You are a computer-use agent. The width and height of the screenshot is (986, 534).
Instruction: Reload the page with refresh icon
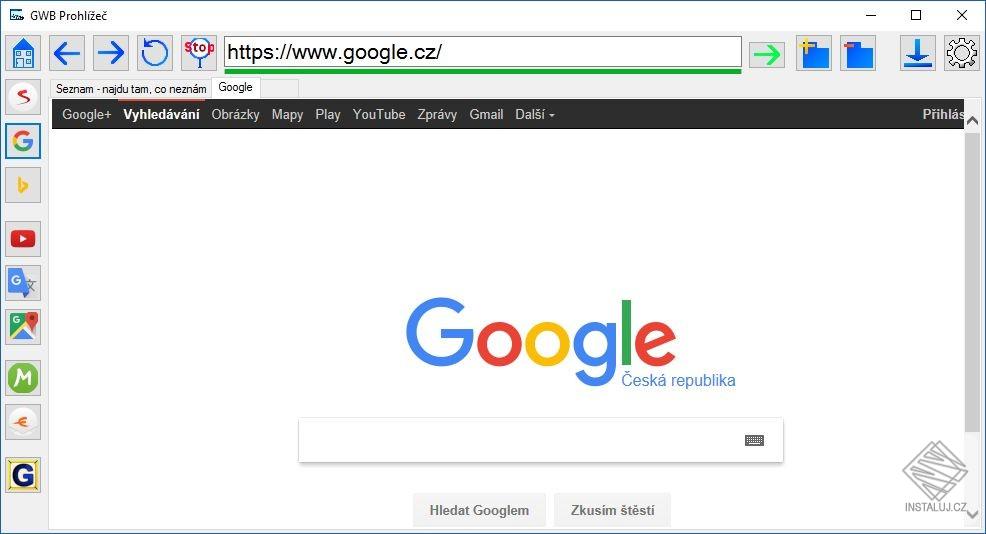[x=155, y=53]
